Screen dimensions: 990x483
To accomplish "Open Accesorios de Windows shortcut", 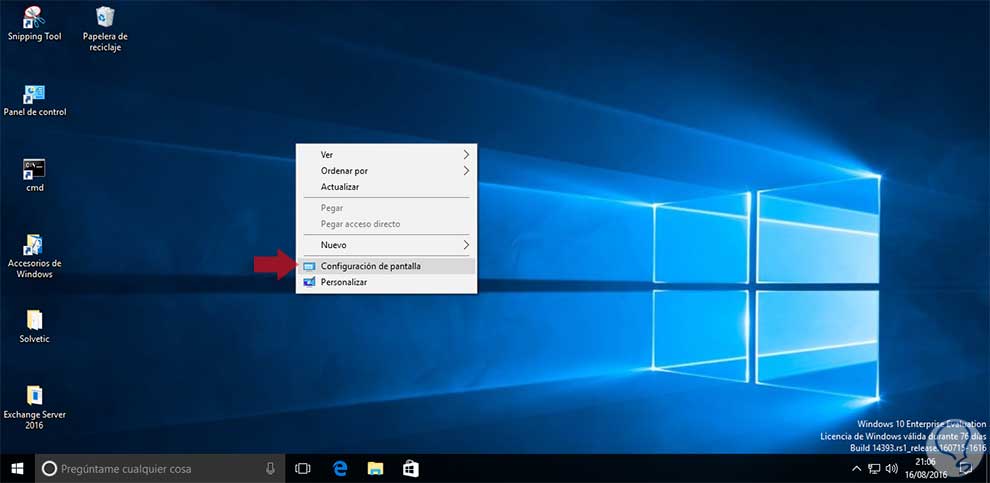I will [x=35, y=256].
